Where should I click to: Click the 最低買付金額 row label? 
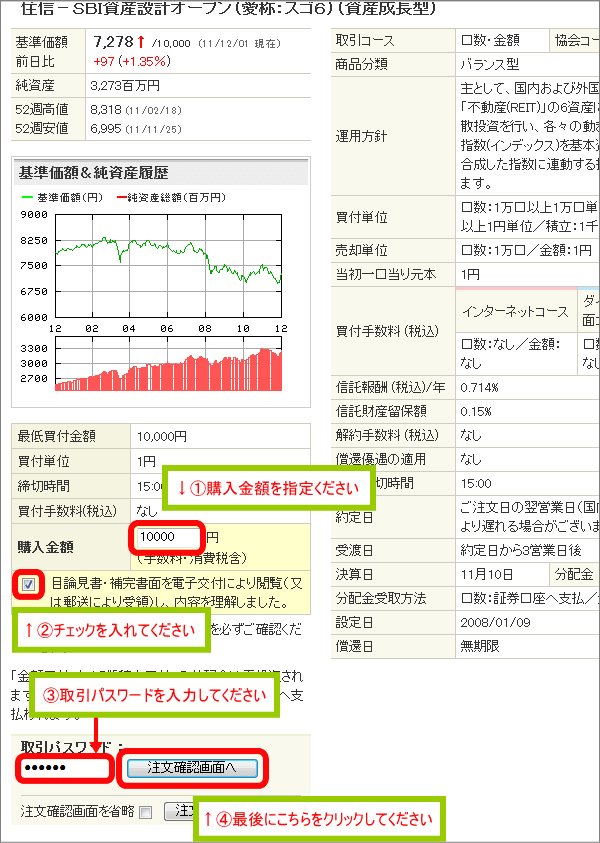tap(56, 437)
